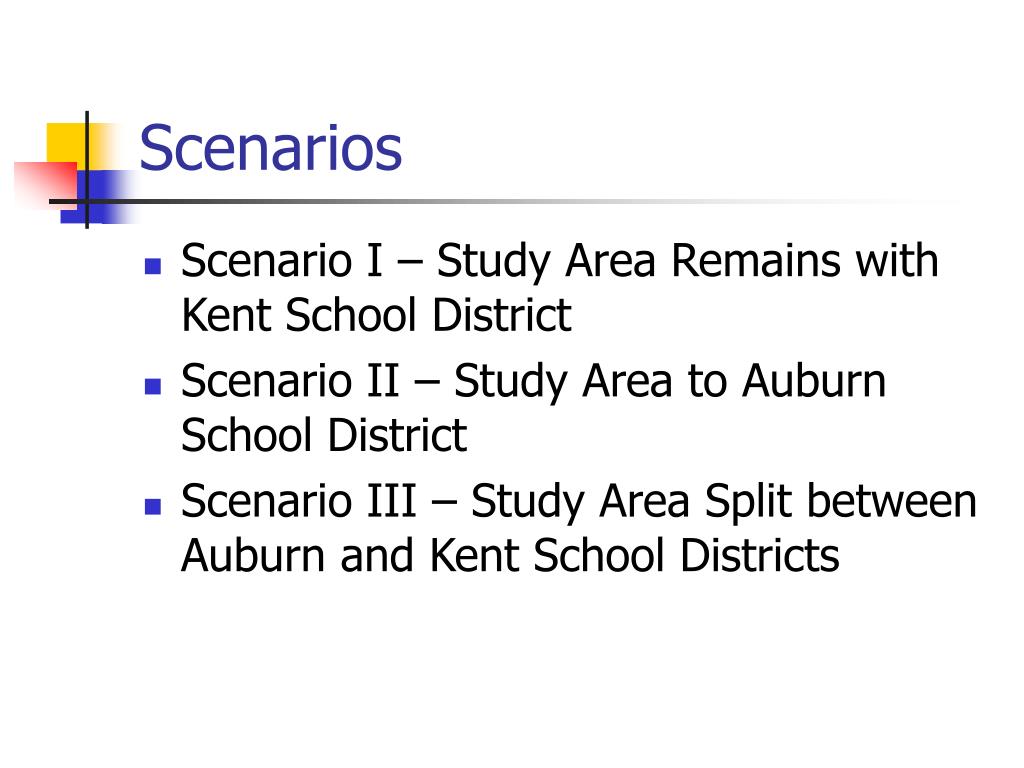The height and width of the screenshot is (768, 1024).
Task: Click the words "Remains with" in first bullet
Action: coord(805,260)
